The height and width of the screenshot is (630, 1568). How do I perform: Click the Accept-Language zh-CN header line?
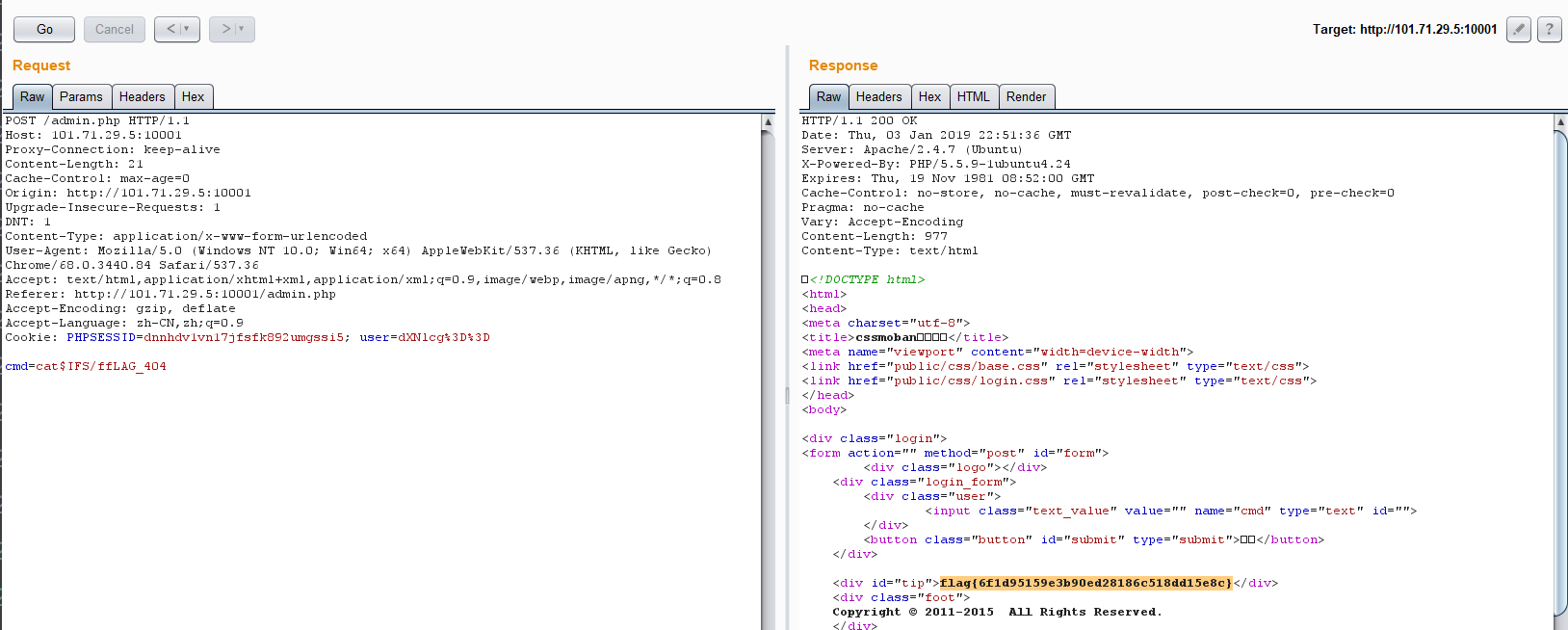click(124, 323)
